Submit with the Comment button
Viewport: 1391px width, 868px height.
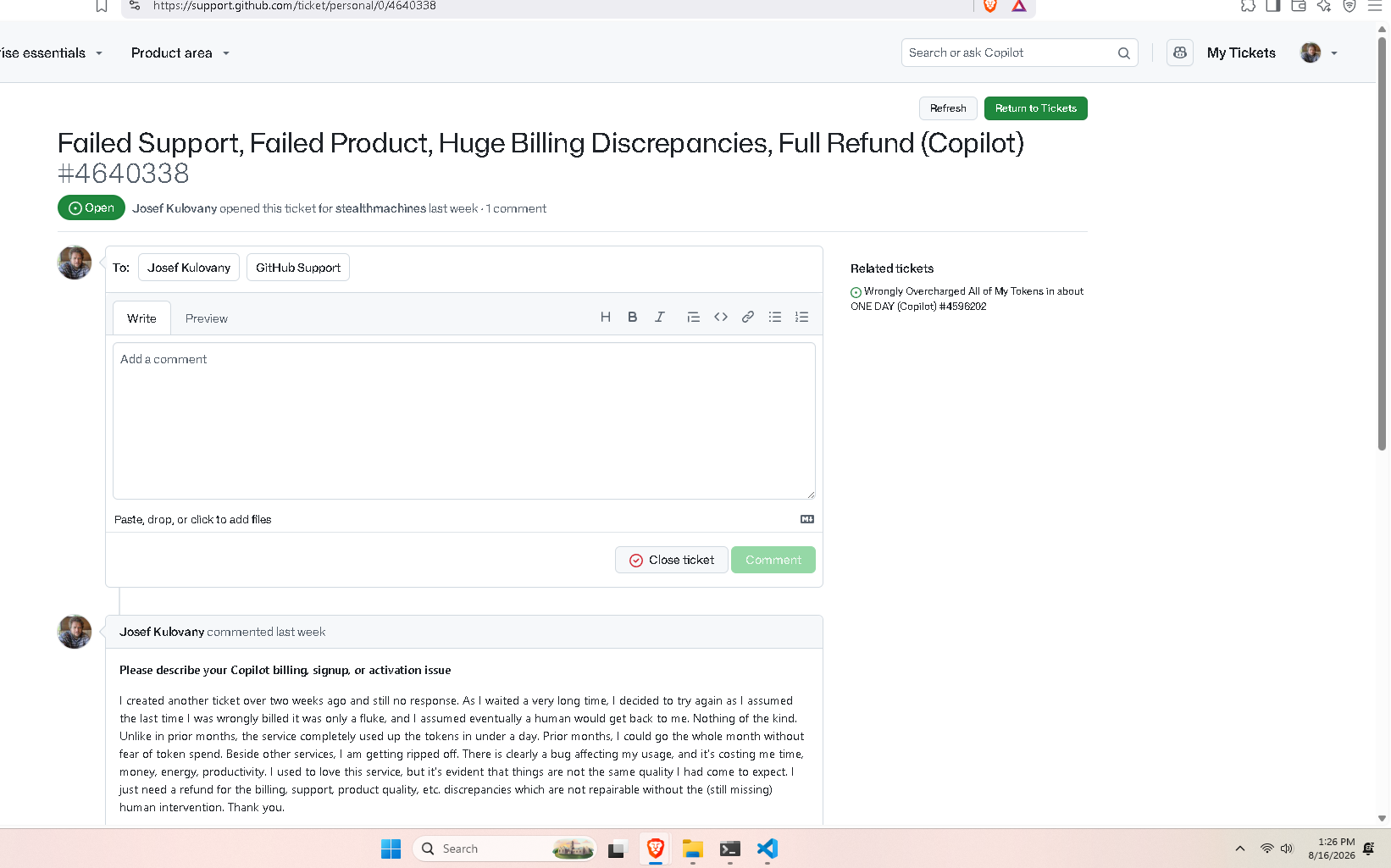[x=773, y=560]
